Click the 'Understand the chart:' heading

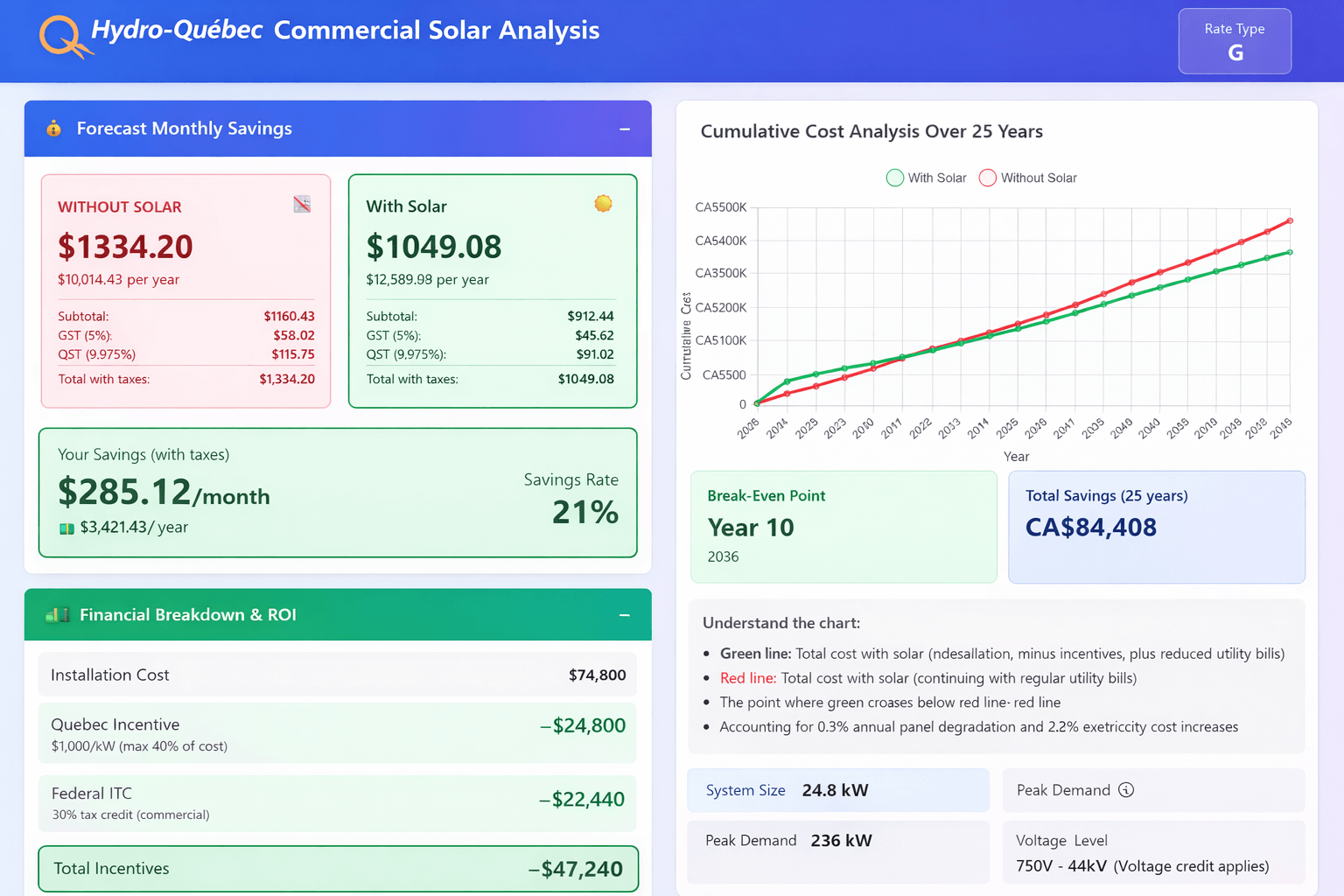pos(781,623)
